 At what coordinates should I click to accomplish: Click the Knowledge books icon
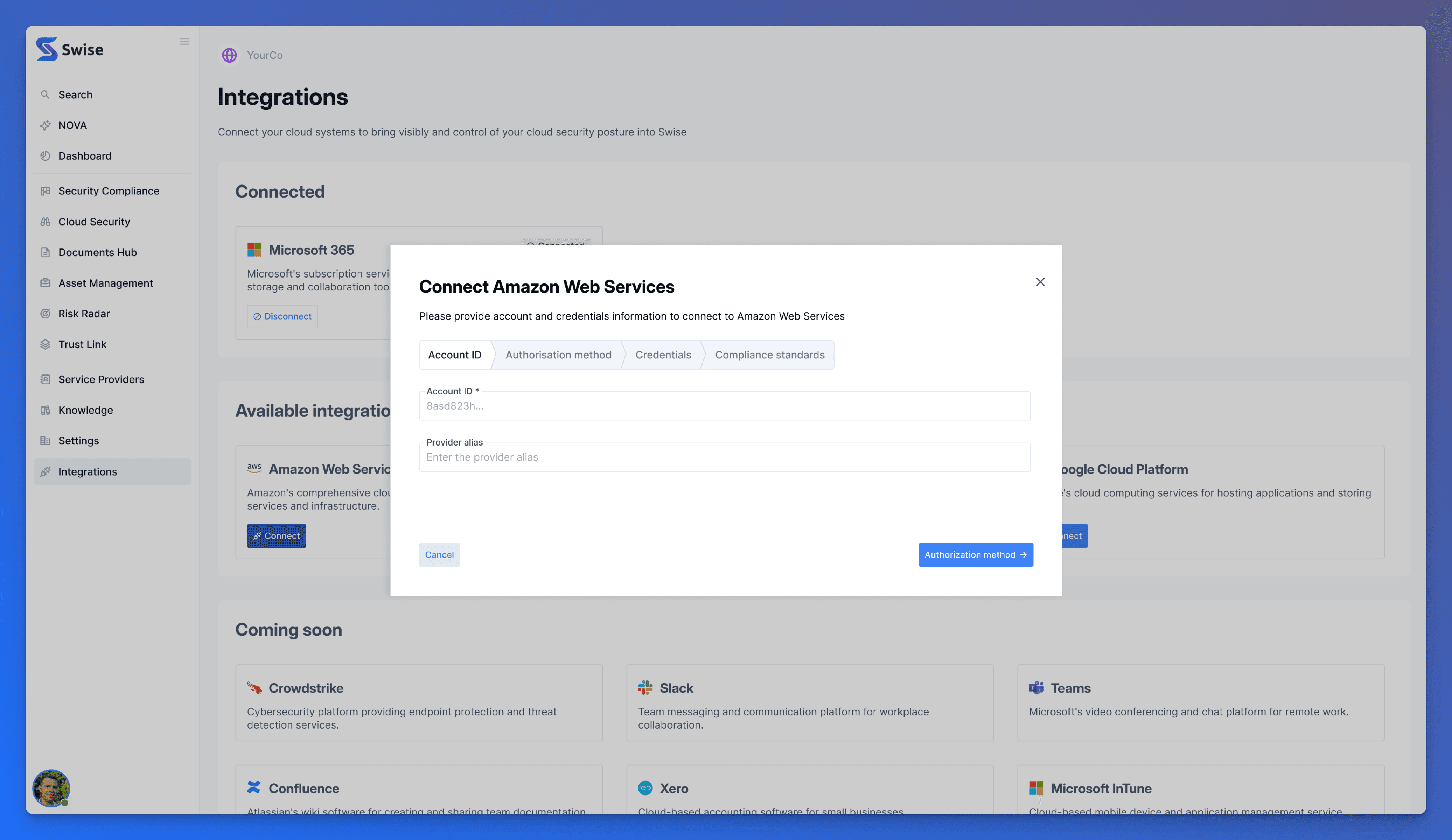(45, 410)
